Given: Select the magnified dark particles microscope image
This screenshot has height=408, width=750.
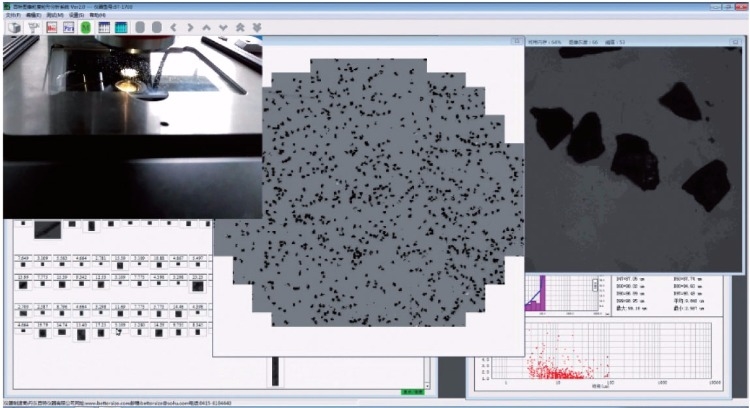Looking at the screenshot, I should (632, 150).
